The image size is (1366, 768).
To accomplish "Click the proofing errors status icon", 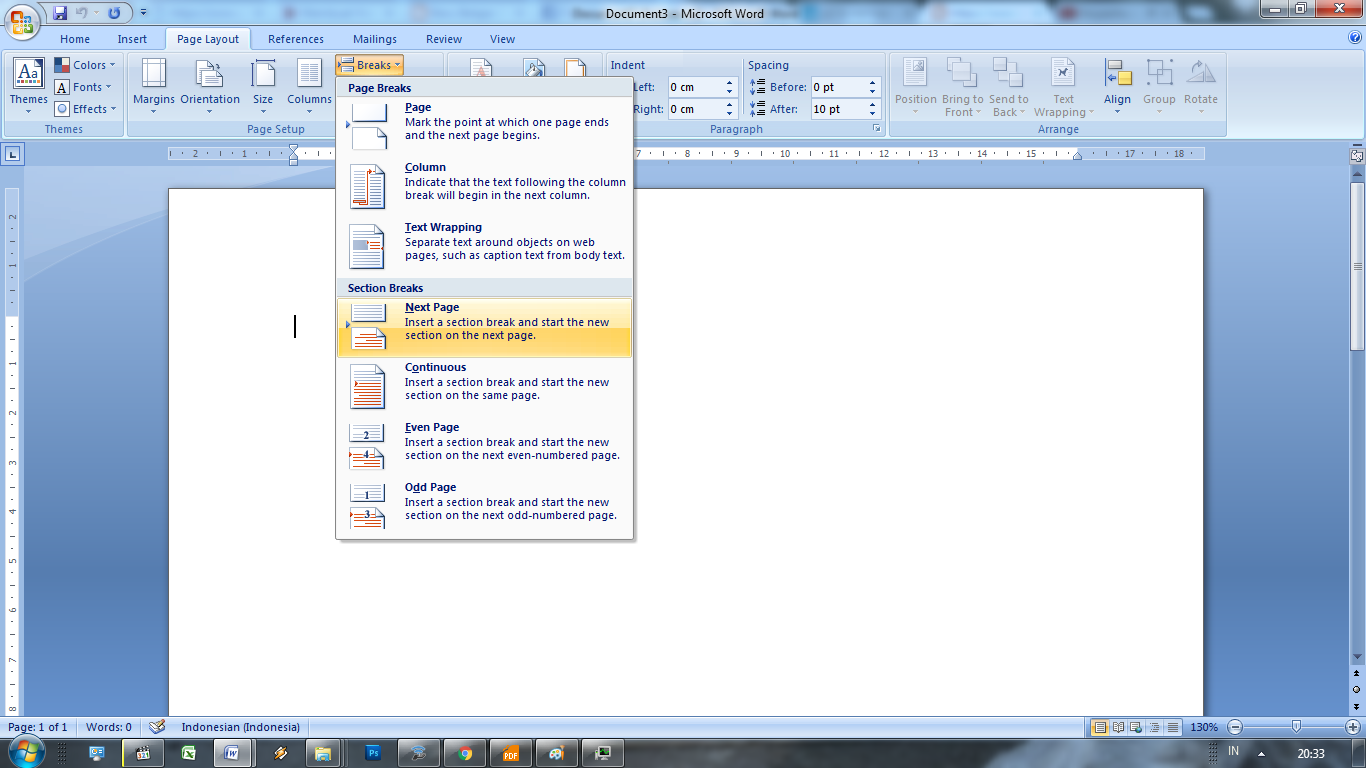I will point(157,727).
